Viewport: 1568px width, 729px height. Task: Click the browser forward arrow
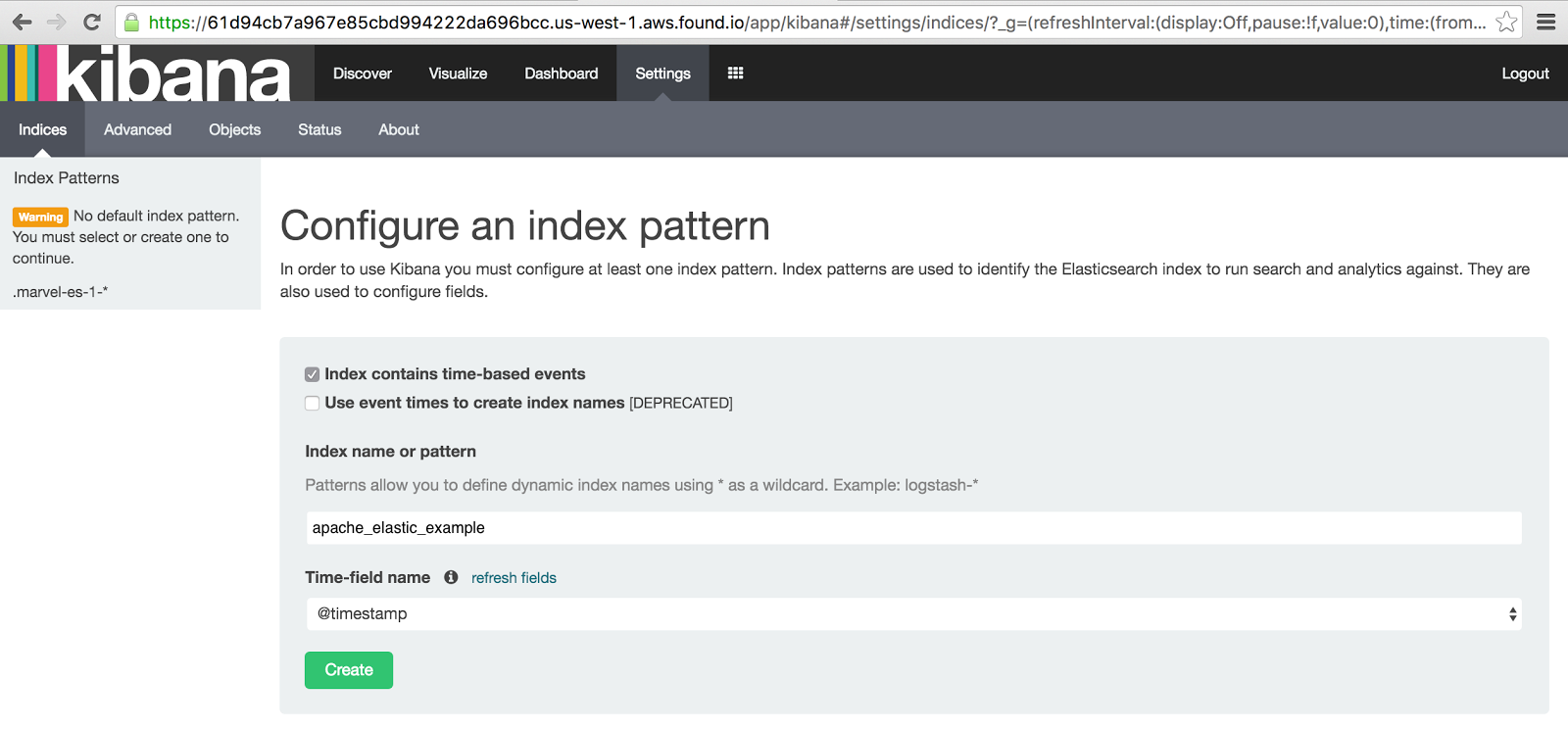56,22
